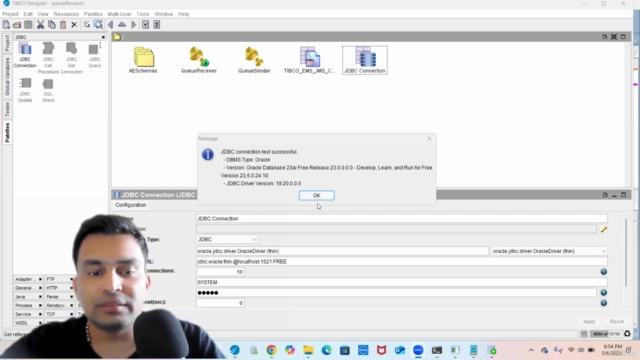Viewport: 640px width, 360px height.
Task: Open the Connection Type JDBC dropdown
Action: pos(227,240)
